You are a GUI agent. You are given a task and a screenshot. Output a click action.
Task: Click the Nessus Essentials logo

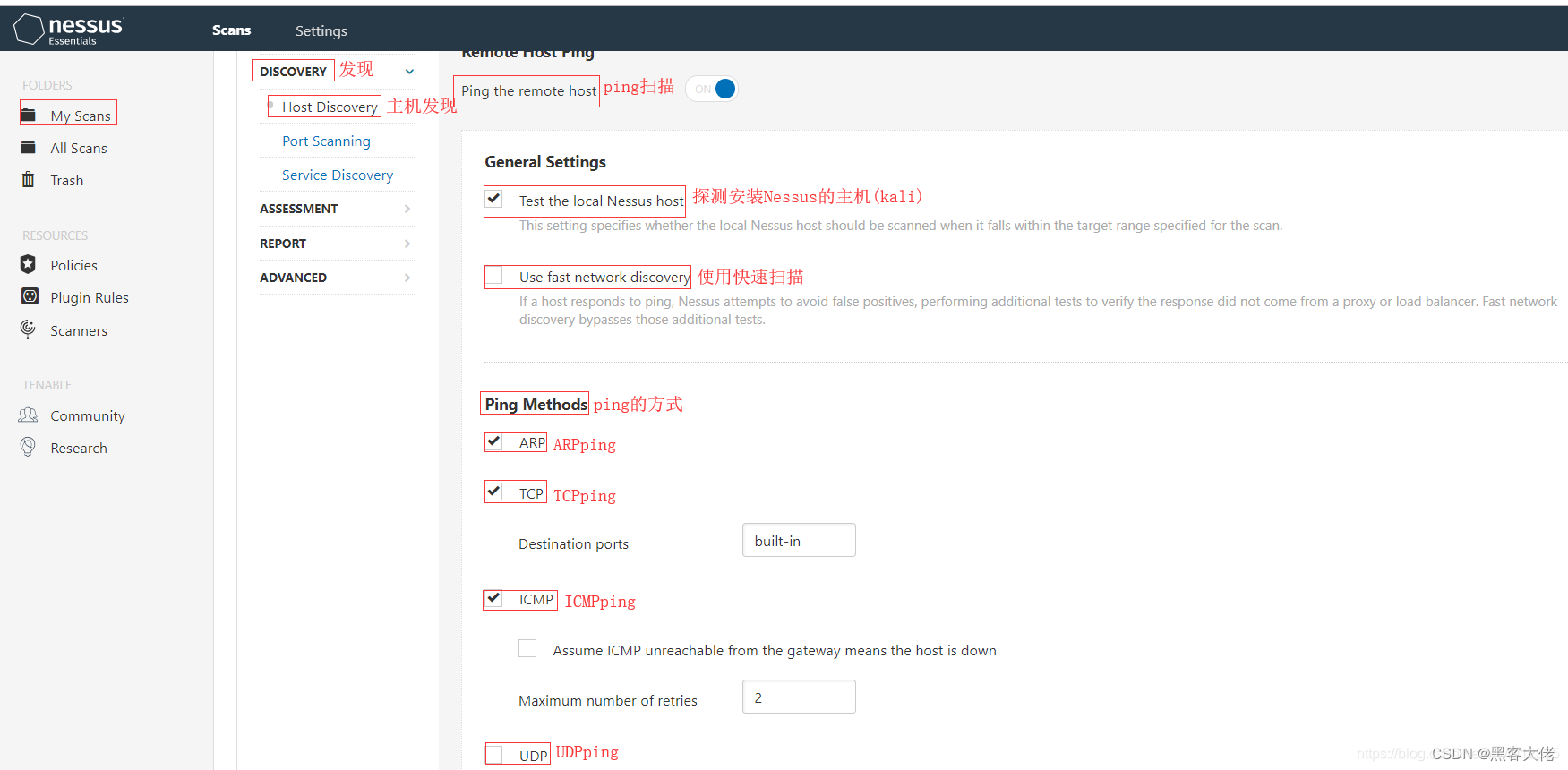pyautogui.click(x=69, y=30)
